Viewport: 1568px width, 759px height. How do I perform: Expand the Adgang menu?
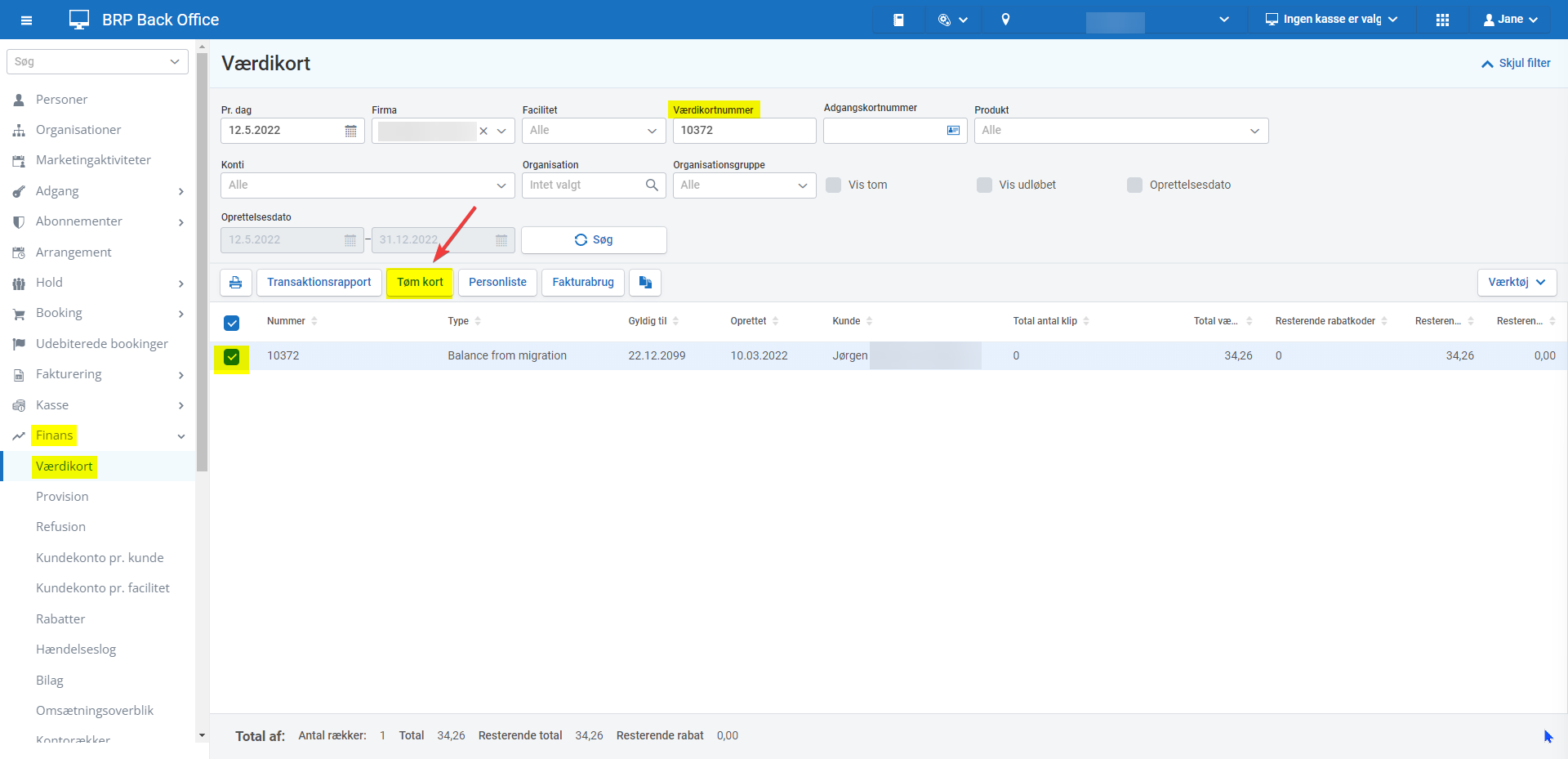point(98,190)
